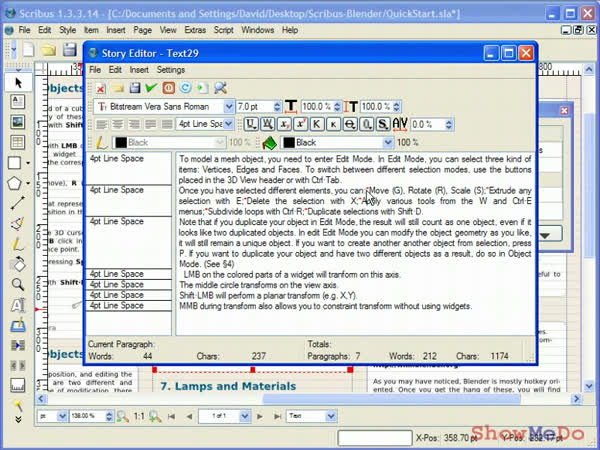Select Eye Dropper tool

[18, 404]
